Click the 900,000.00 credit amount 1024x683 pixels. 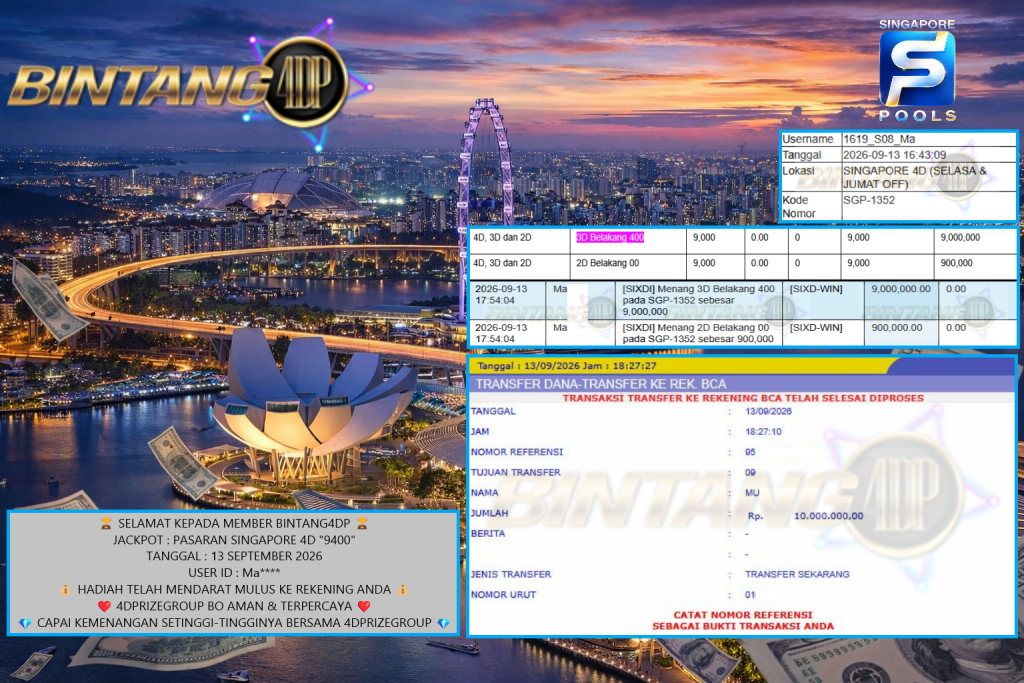897,328
